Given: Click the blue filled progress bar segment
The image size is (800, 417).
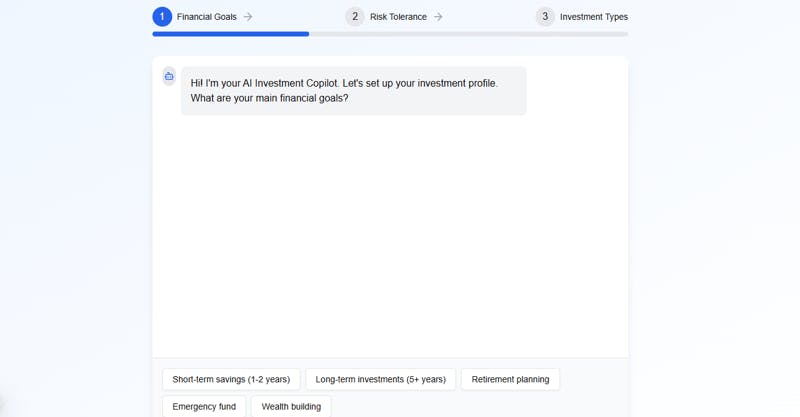Looking at the screenshot, I should [230, 34].
